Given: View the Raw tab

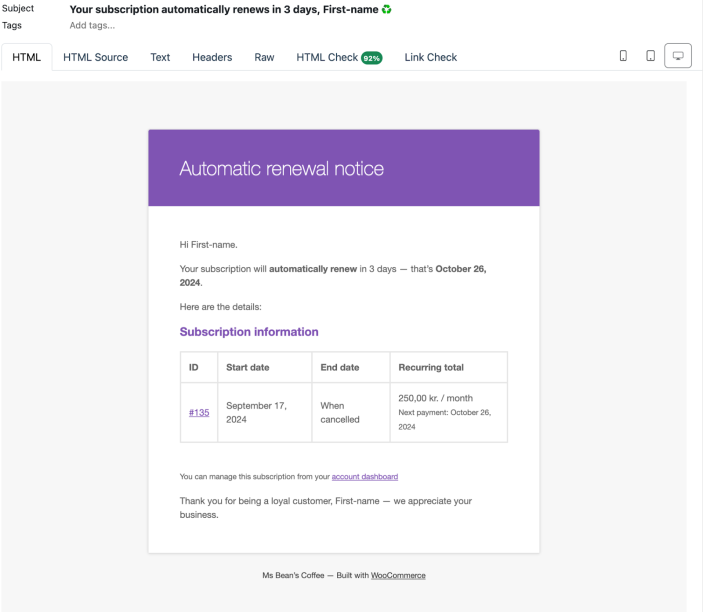Looking at the screenshot, I should click(264, 57).
